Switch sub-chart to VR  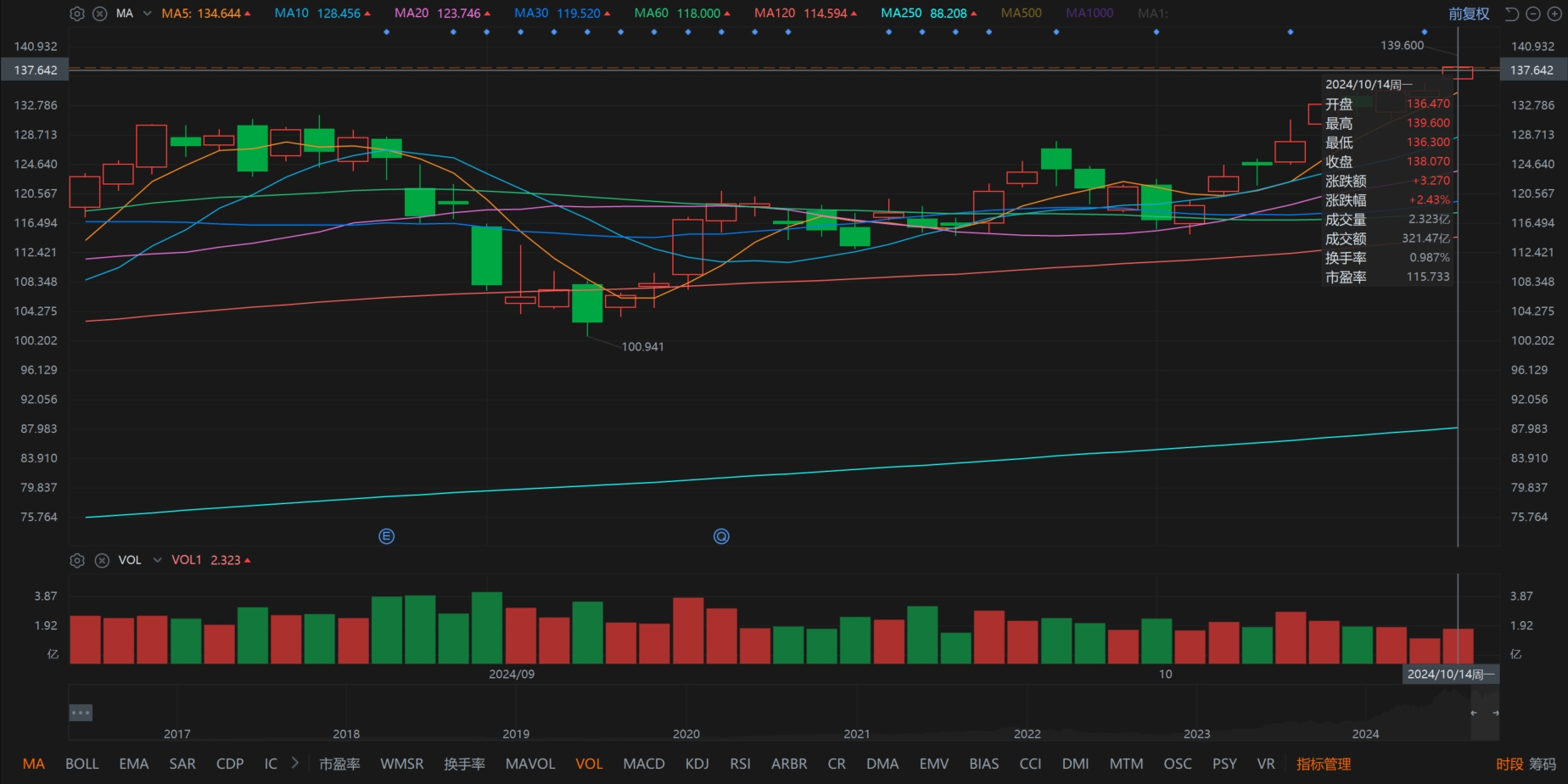click(1266, 764)
